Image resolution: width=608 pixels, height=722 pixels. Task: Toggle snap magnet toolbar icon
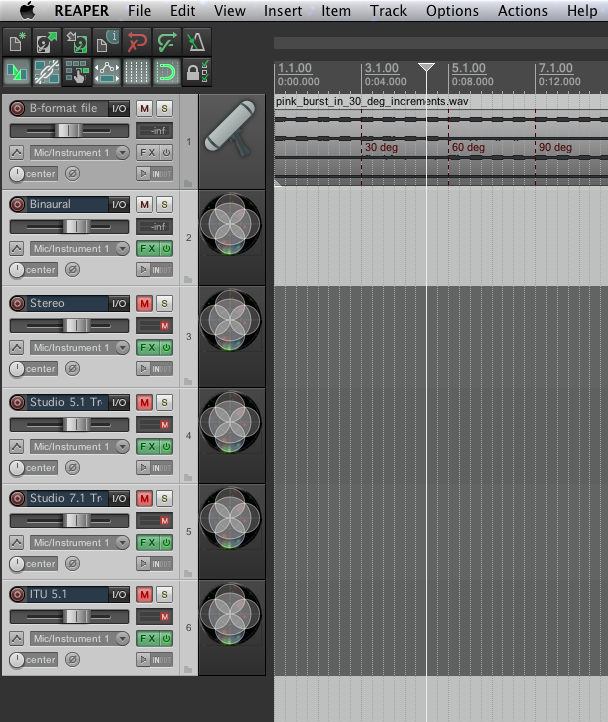click(166, 72)
